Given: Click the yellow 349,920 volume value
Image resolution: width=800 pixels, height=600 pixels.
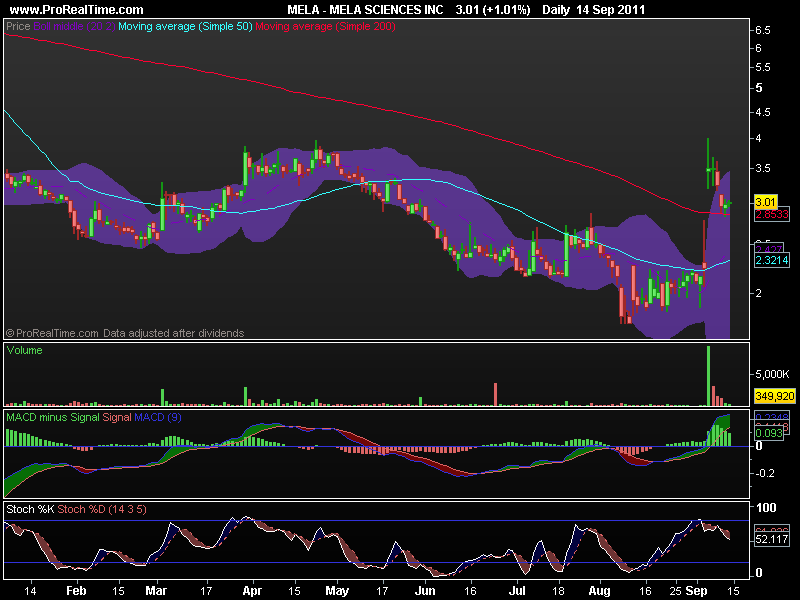Looking at the screenshot, I should pyautogui.click(x=774, y=396).
